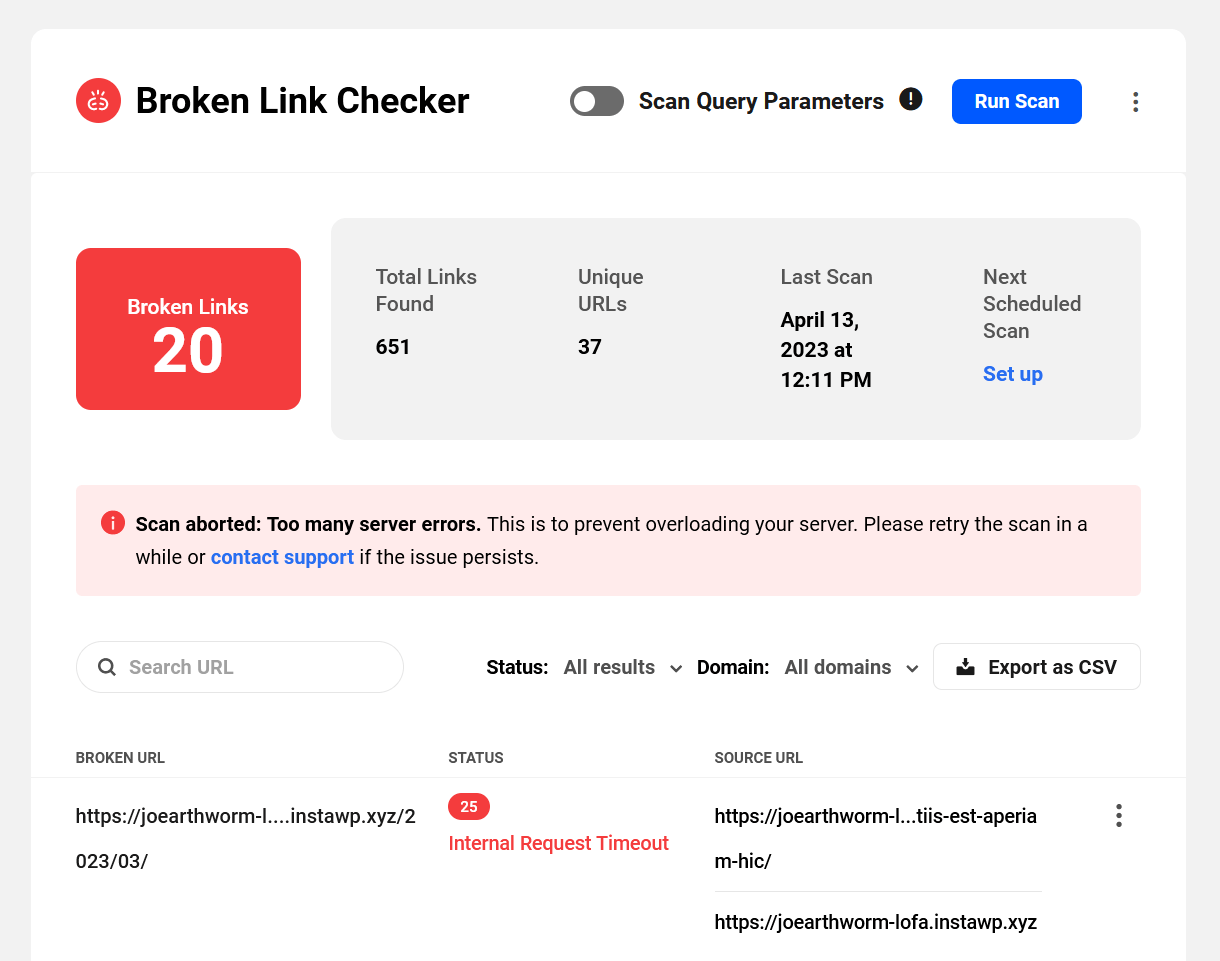Click the magnifier icon in the search field

(107, 666)
